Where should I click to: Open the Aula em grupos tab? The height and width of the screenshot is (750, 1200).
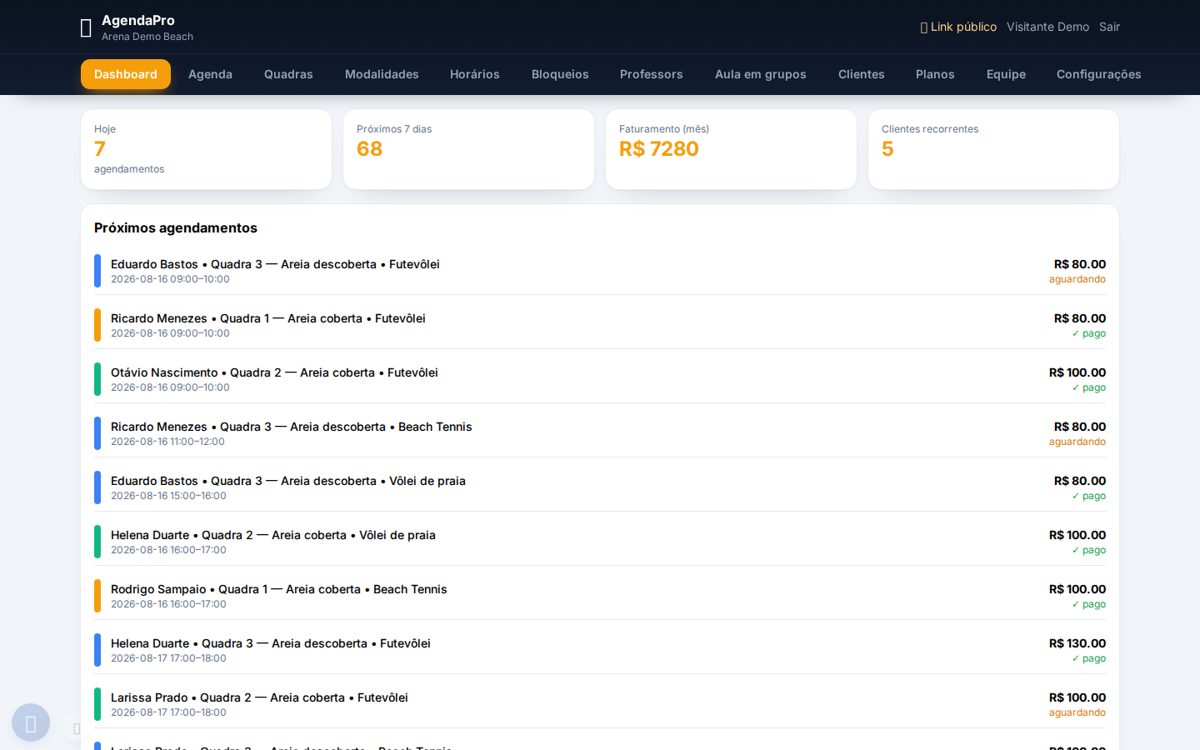[760, 74]
